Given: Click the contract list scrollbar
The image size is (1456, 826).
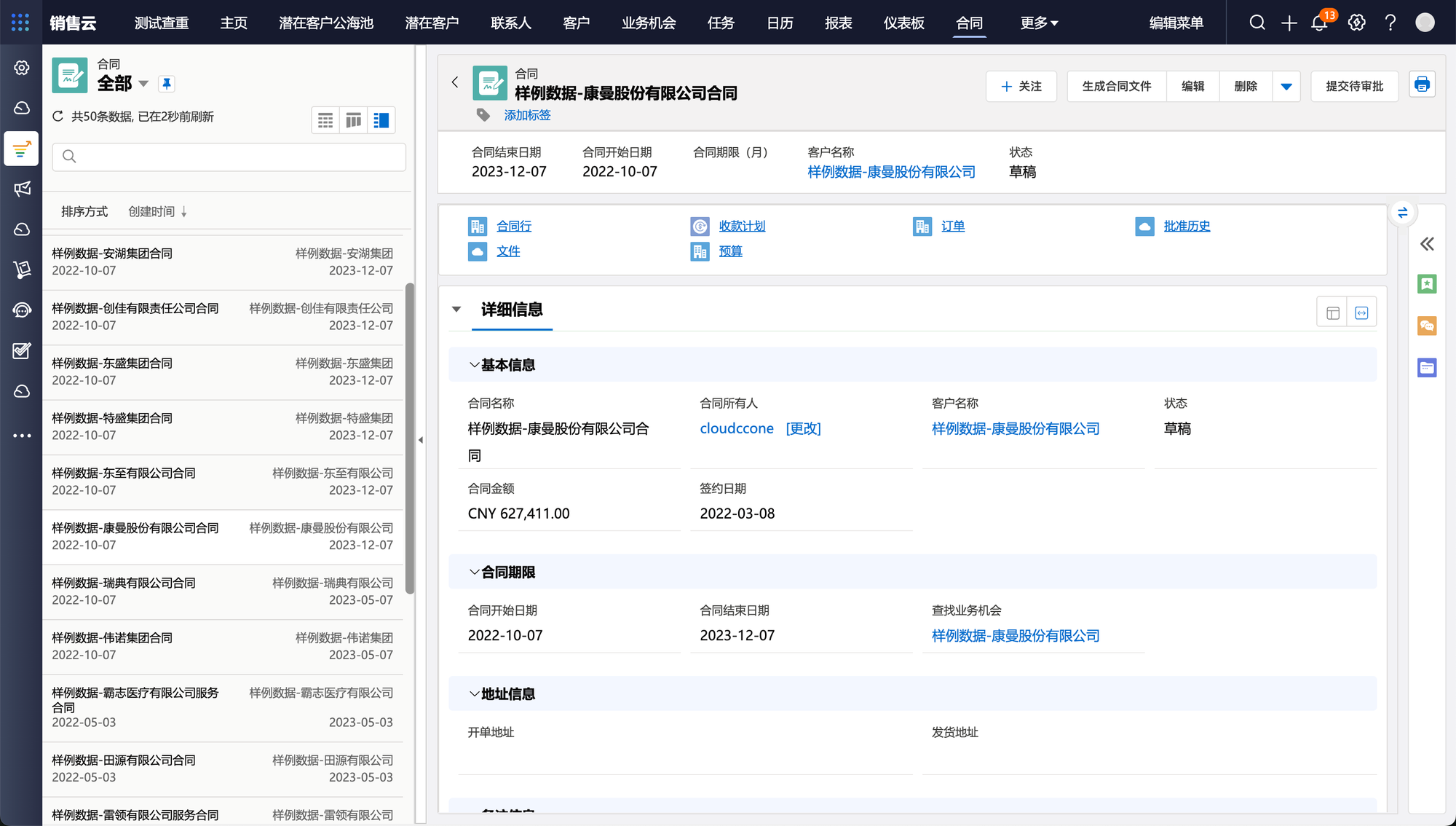Looking at the screenshot, I should 410,437.
